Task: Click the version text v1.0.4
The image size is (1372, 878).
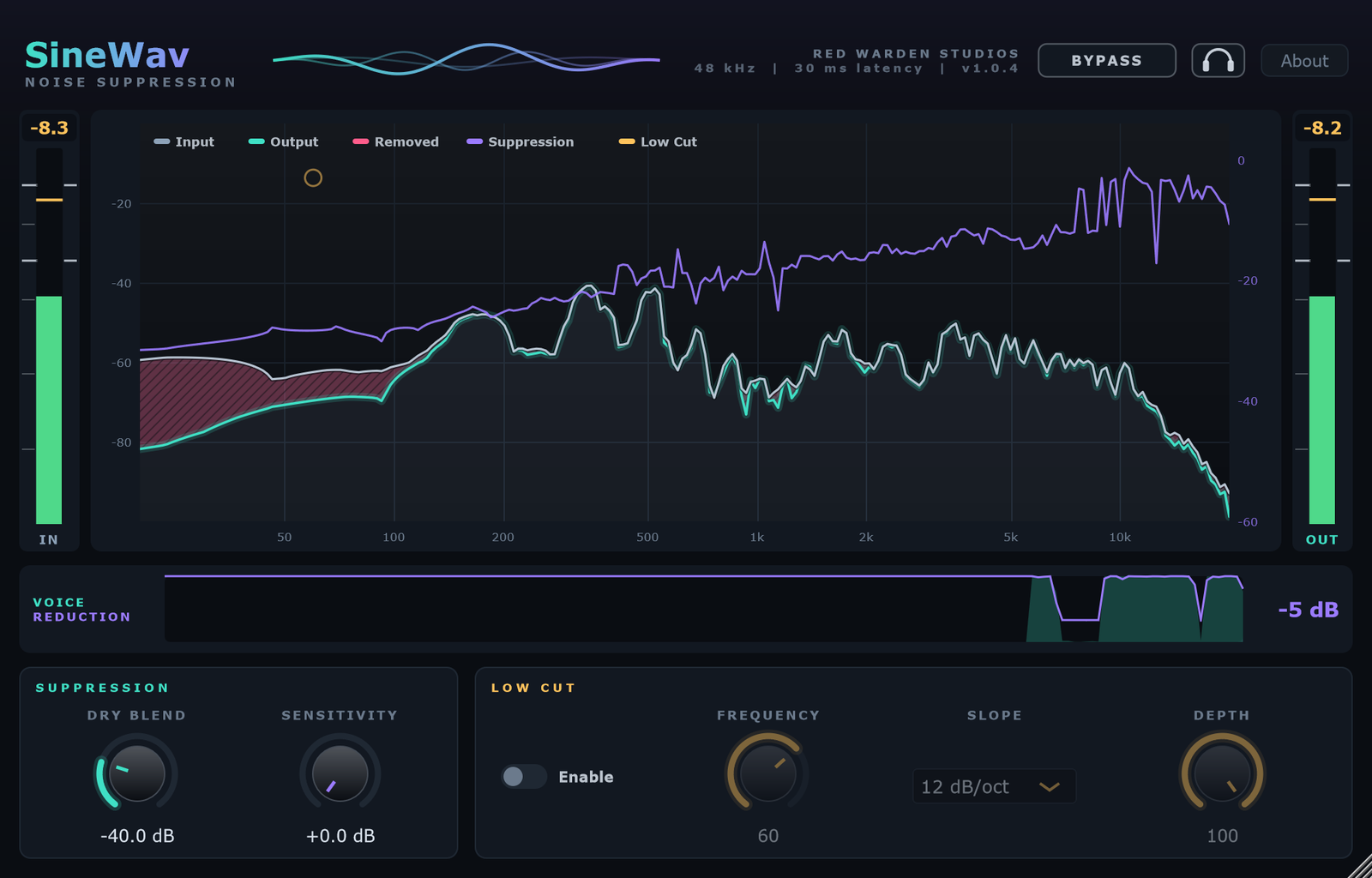Action: tap(990, 69)
